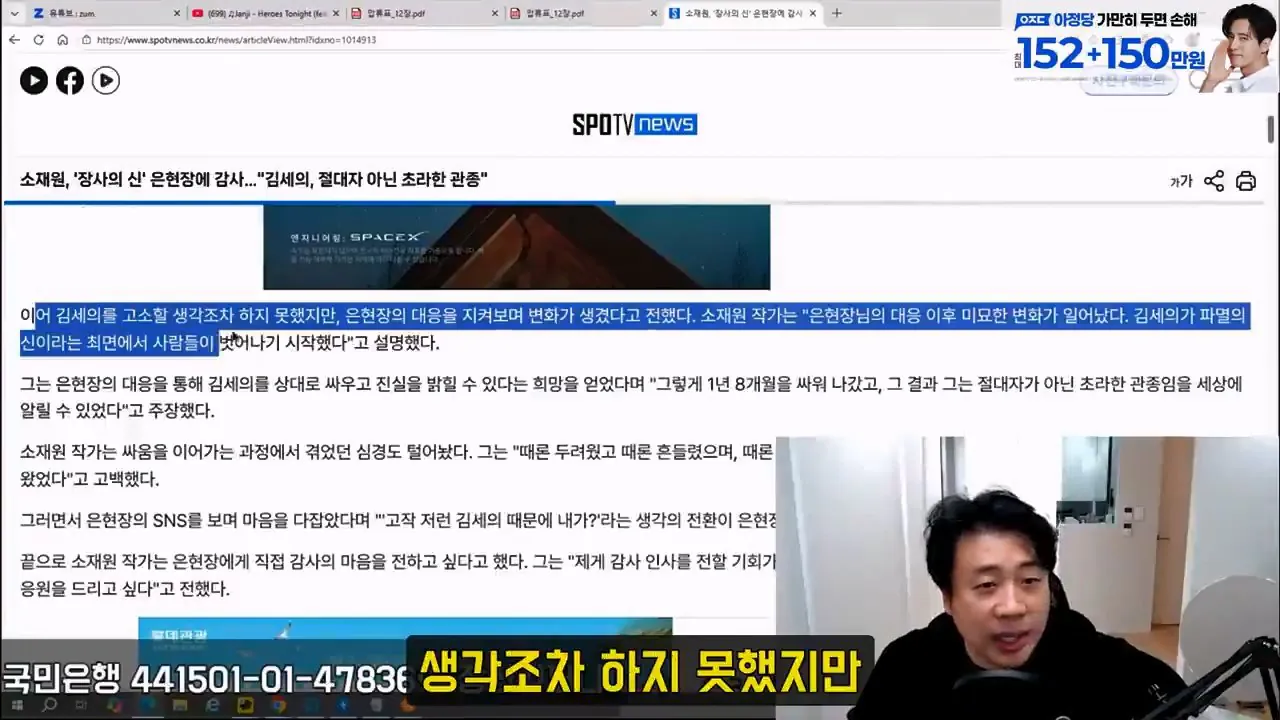Click the paragraph starting 끝으로 소재원 작가는

(397, 575)
